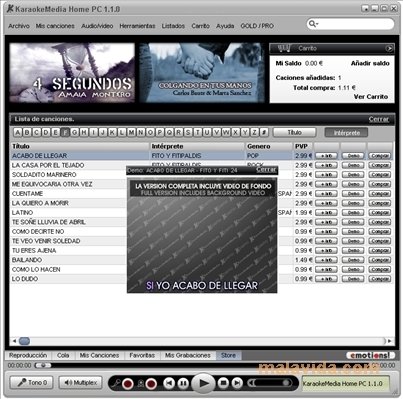Filter songs by letter F

(x=65, y=132)
